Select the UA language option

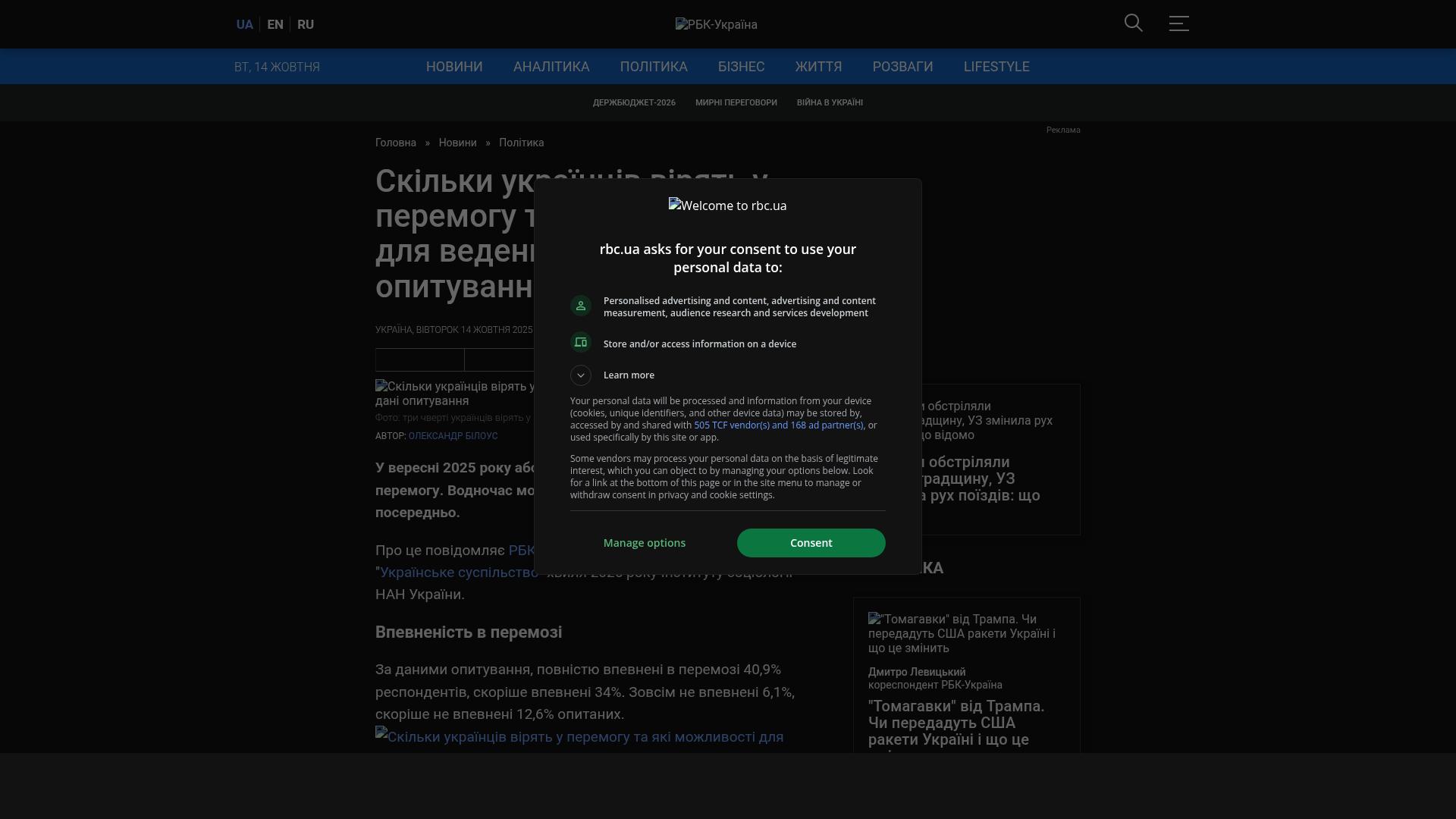click(x=244, y=24)
